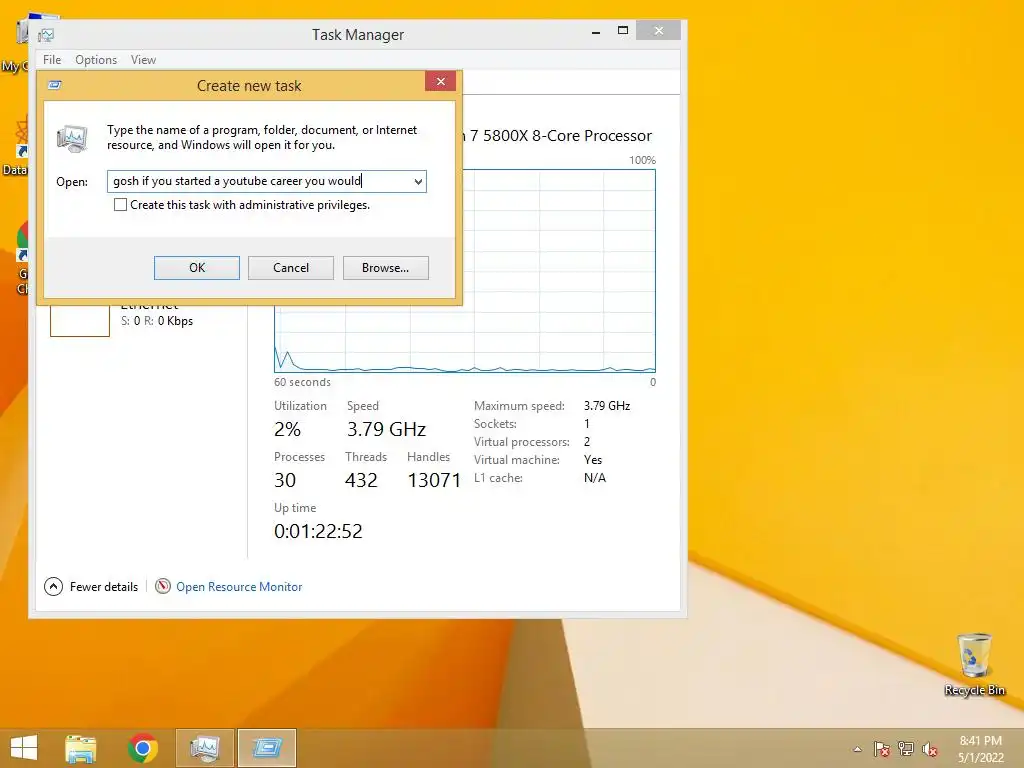Click the Processes count 30
Image resolution: width=1024 pixels, height=768 pixels.
click(x=285, y=480)
